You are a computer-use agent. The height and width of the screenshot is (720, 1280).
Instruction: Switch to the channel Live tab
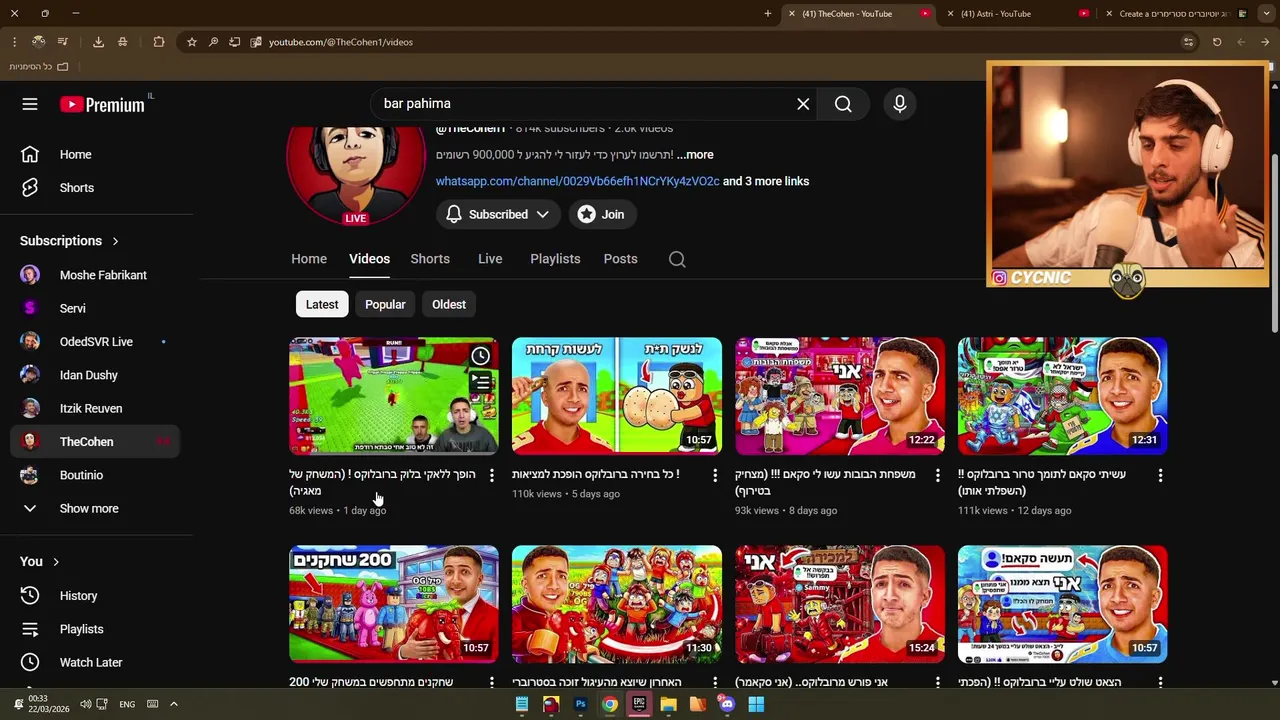[490, 259]
